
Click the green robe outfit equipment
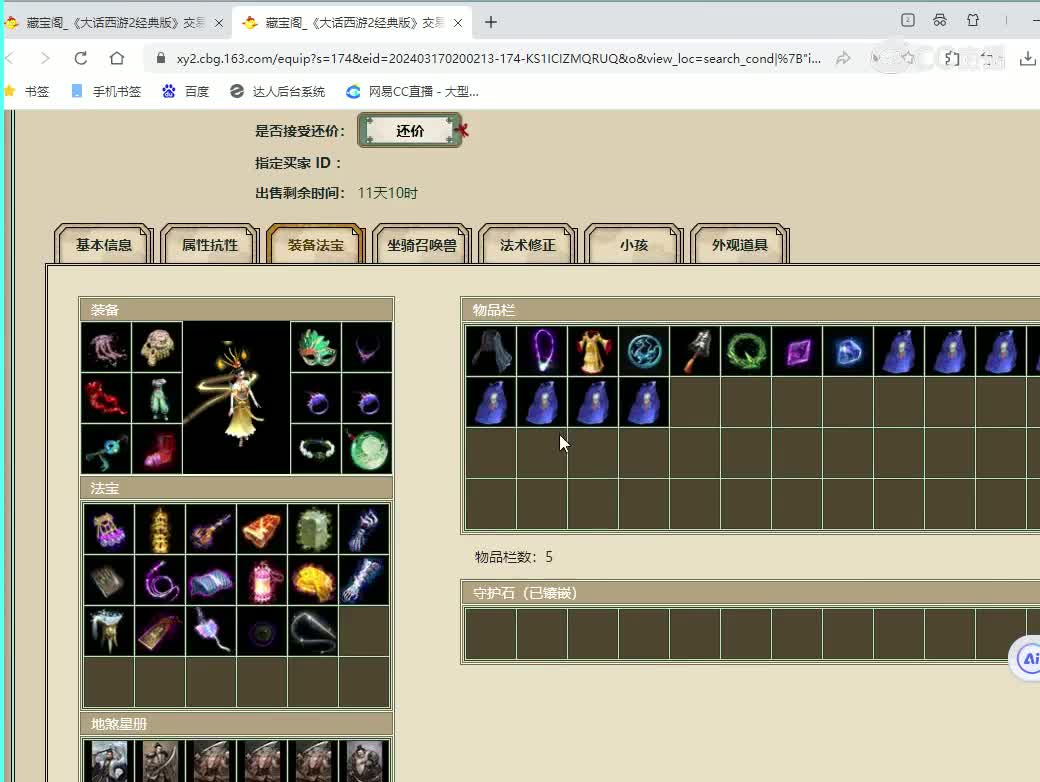[x=157, y=398]
